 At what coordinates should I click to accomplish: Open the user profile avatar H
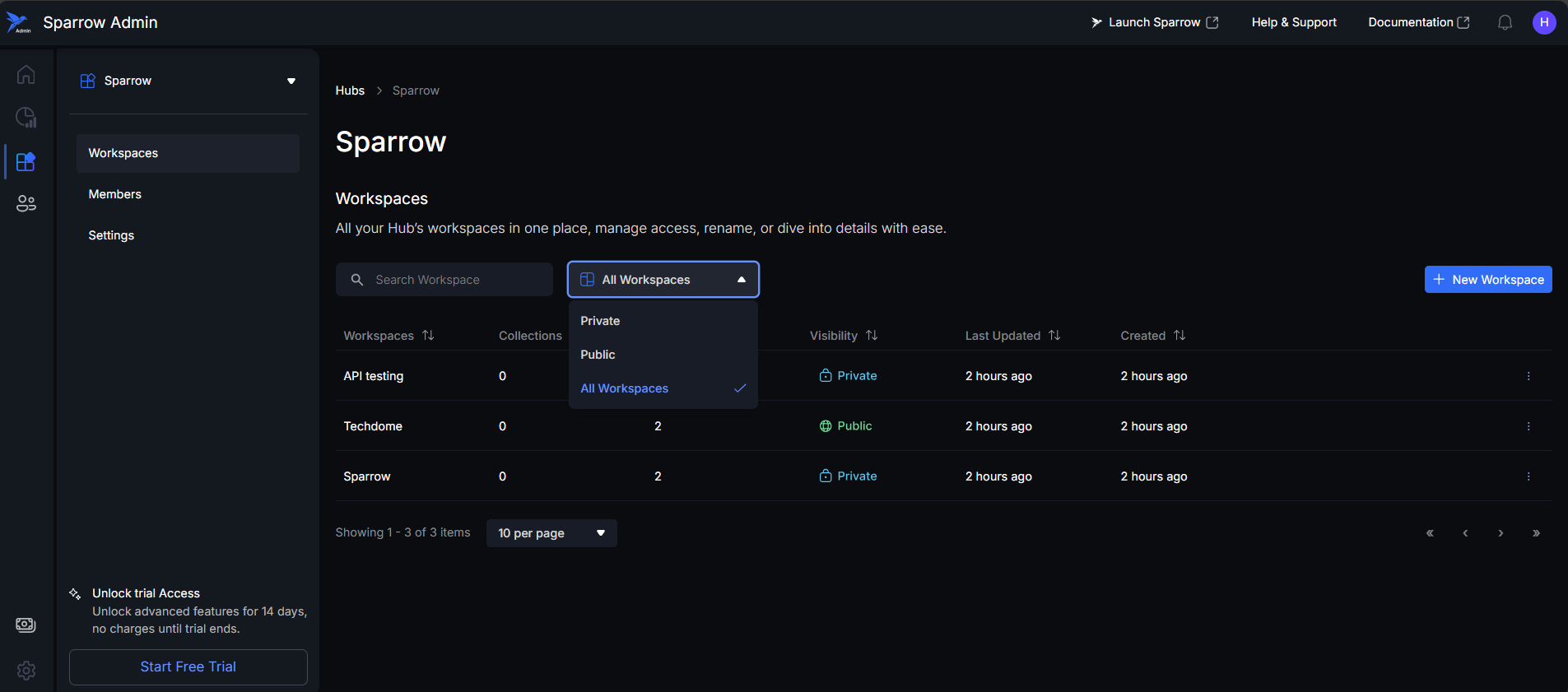pos(1543,23)
